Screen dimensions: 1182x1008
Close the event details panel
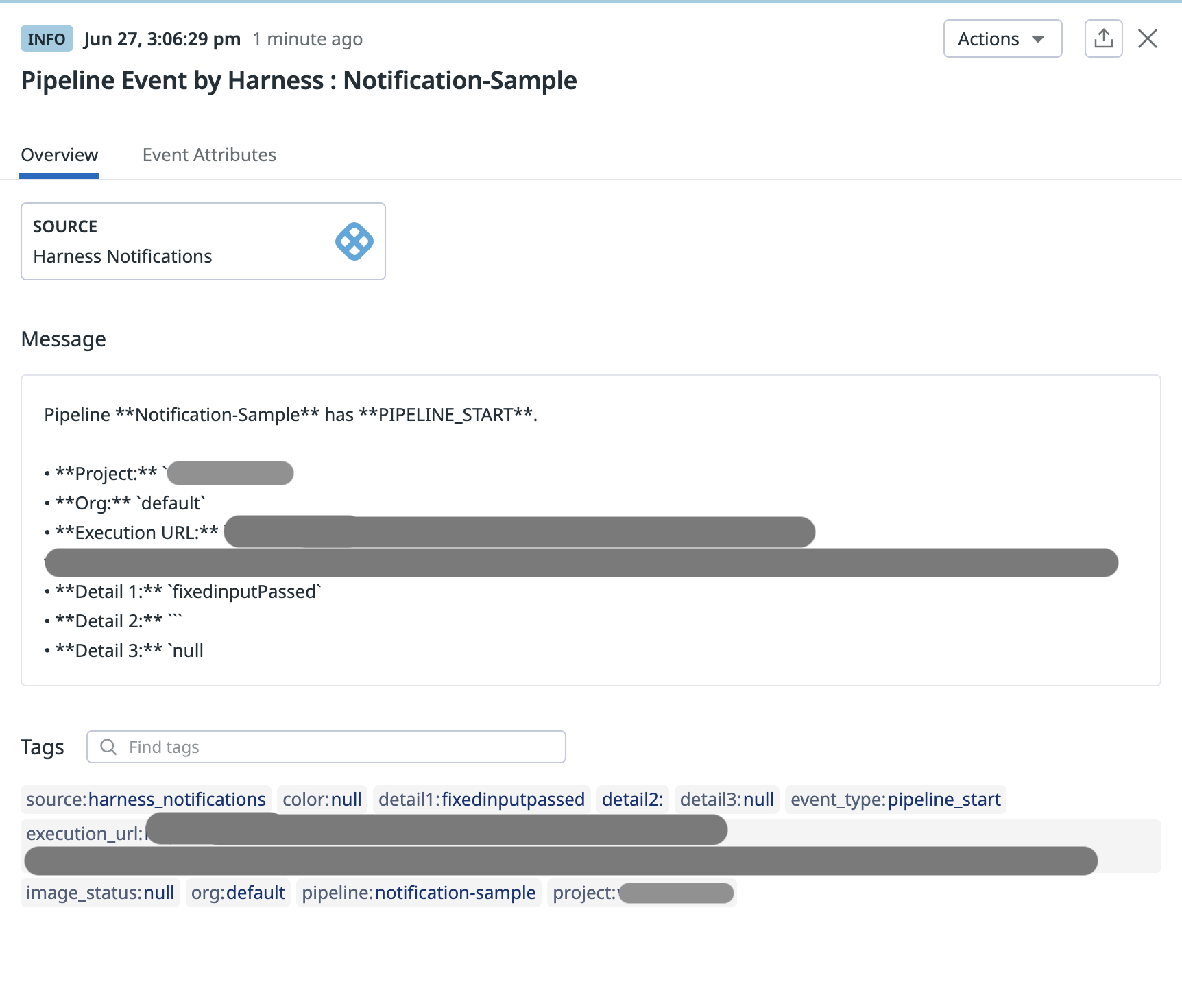[1148, 38]
